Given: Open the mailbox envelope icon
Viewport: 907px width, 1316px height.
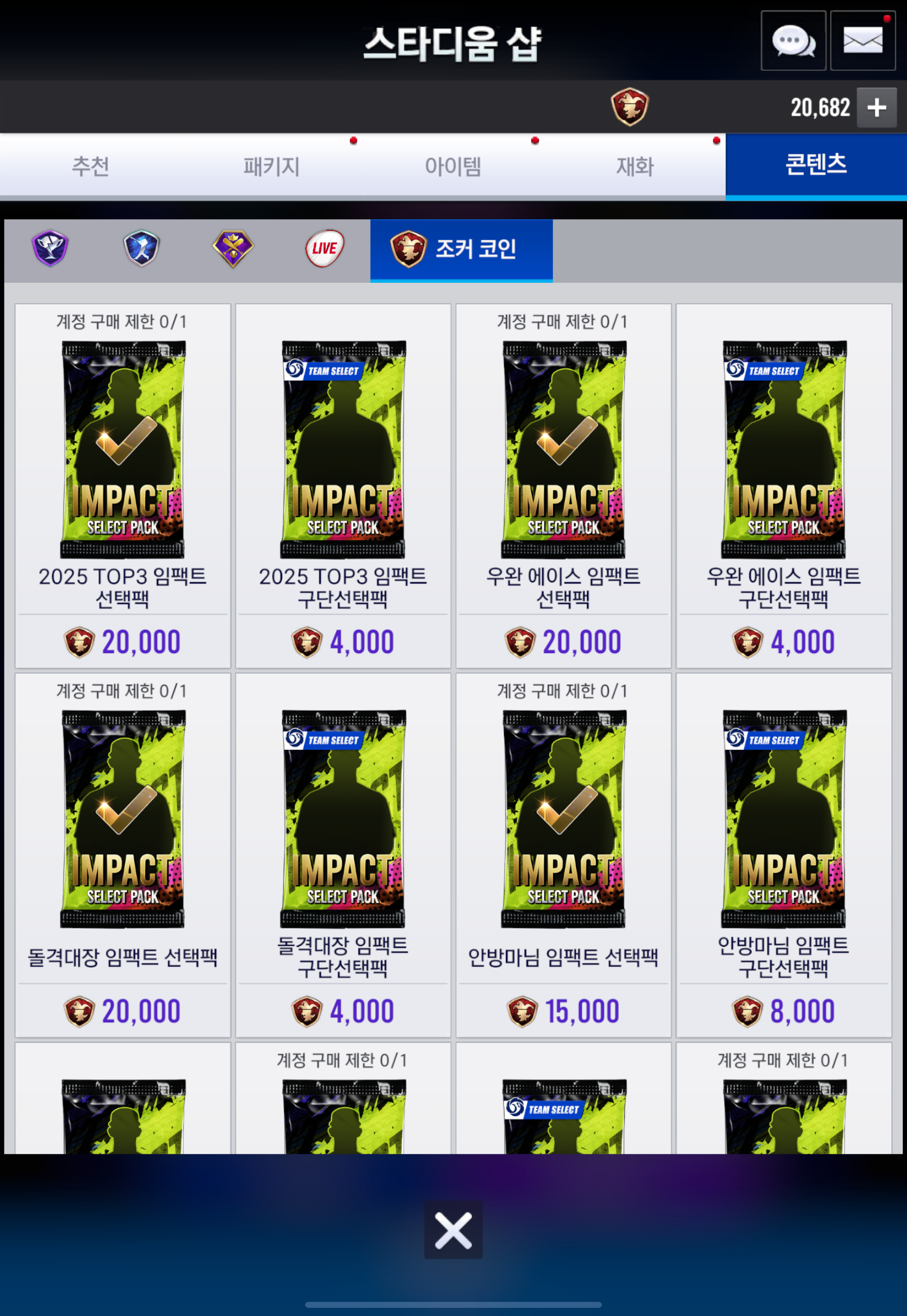Looking at the screenshot, I should click(x=862, y=41).
